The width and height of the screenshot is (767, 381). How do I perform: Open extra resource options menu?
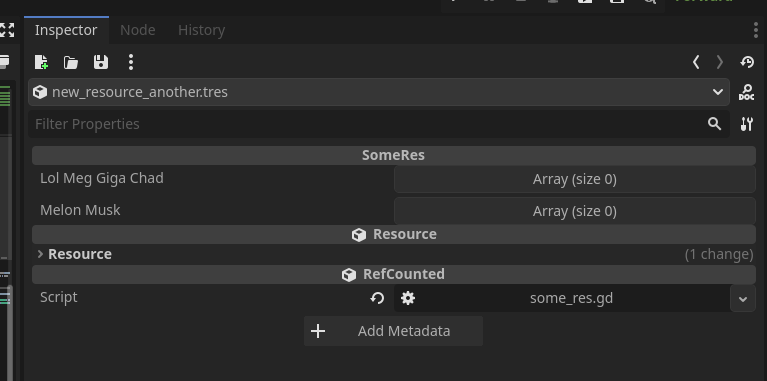[131, 62]
